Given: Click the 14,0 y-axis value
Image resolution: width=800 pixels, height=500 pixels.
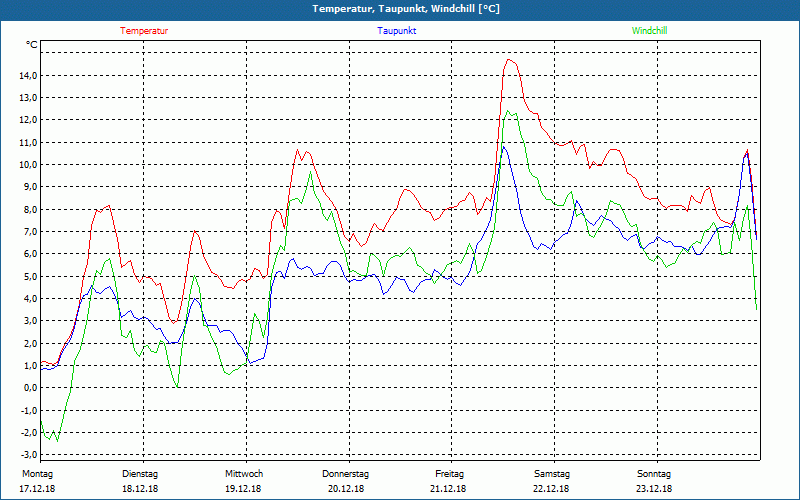Looking at the screenshot, I should tap(29, 76).
